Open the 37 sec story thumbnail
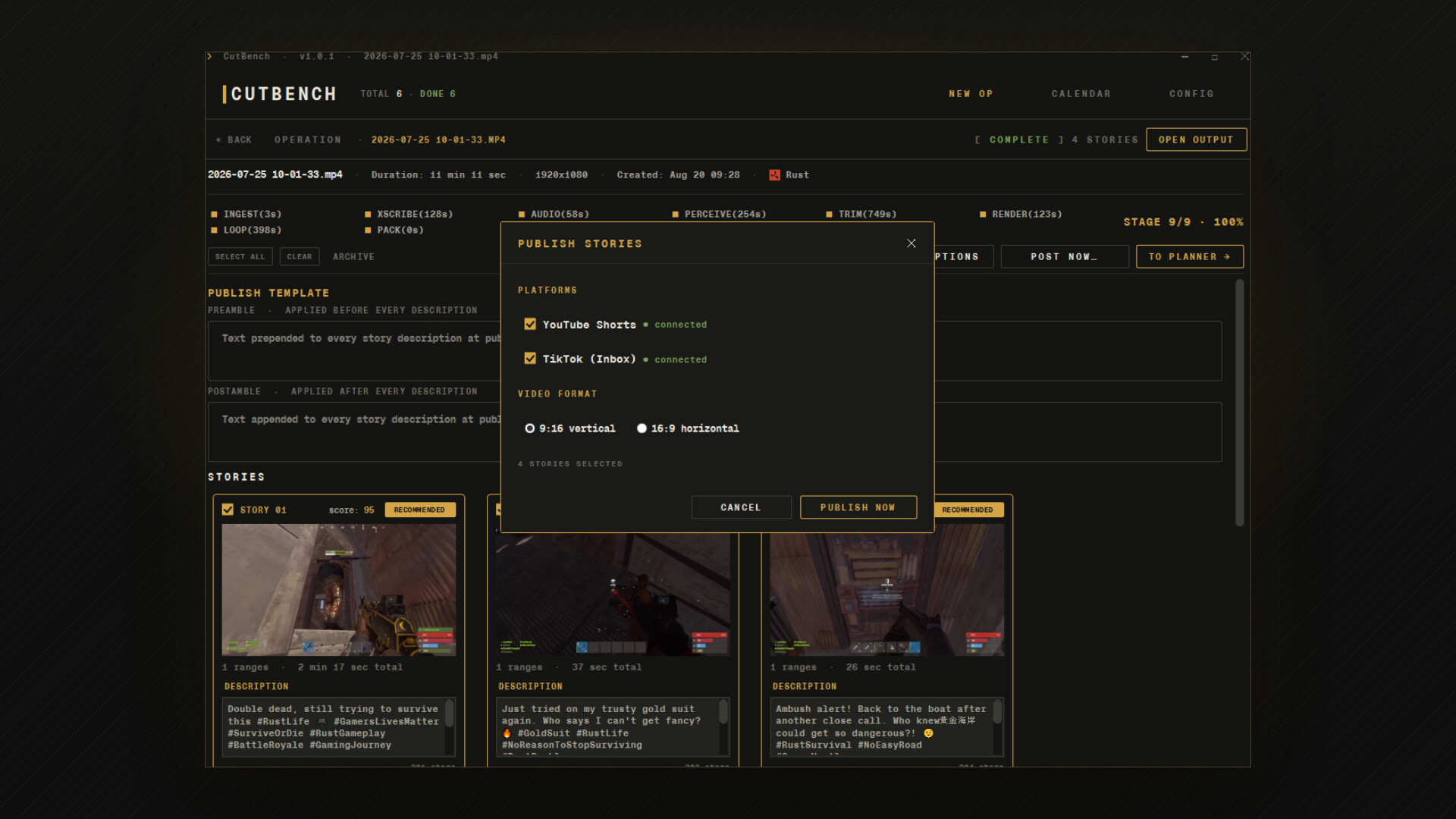 click(x=613, y=595)
